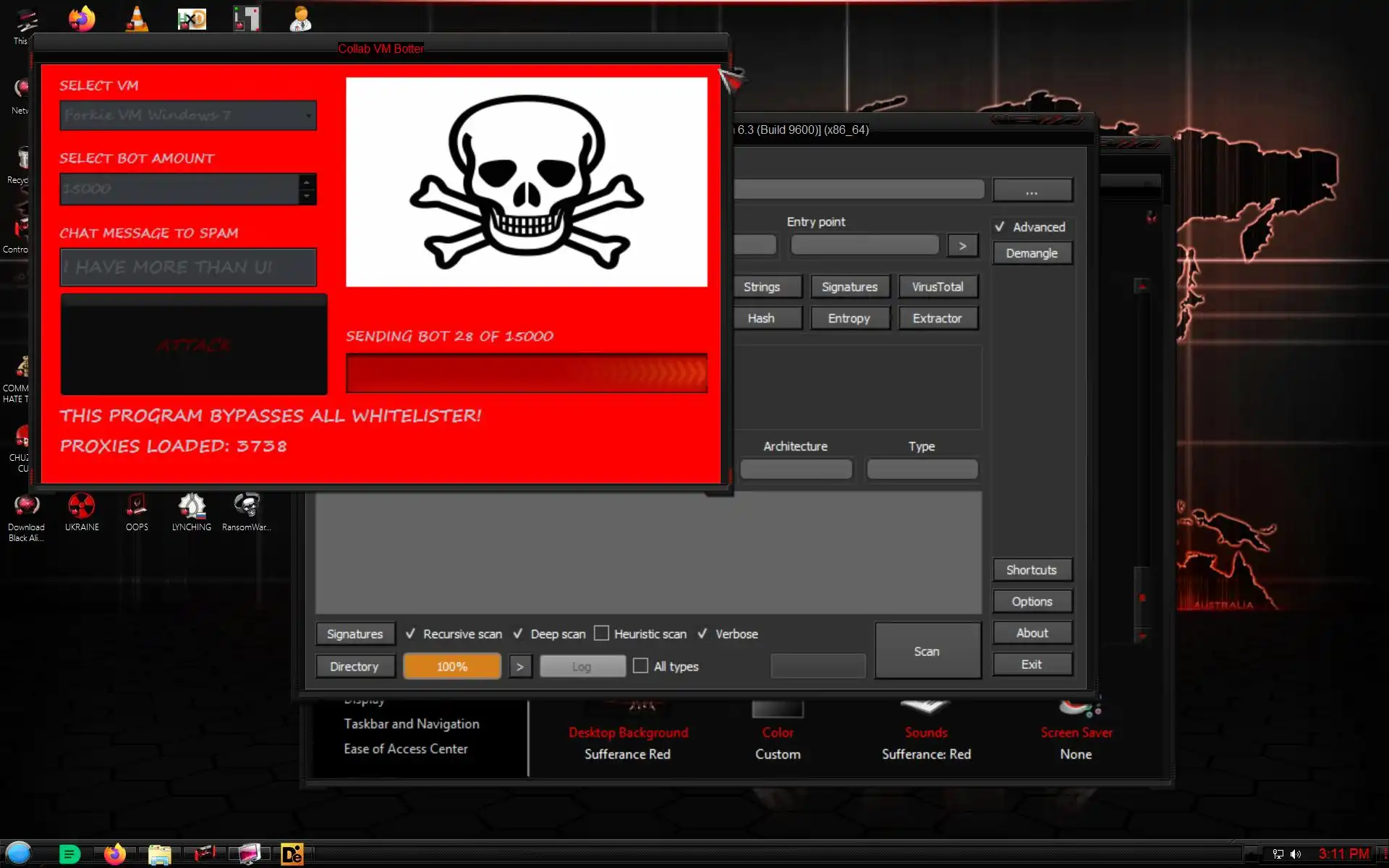This screenshot has height=868, width=1389.
Task: Open File Explorer from the taskbar
Action: [x=159, y=854]
